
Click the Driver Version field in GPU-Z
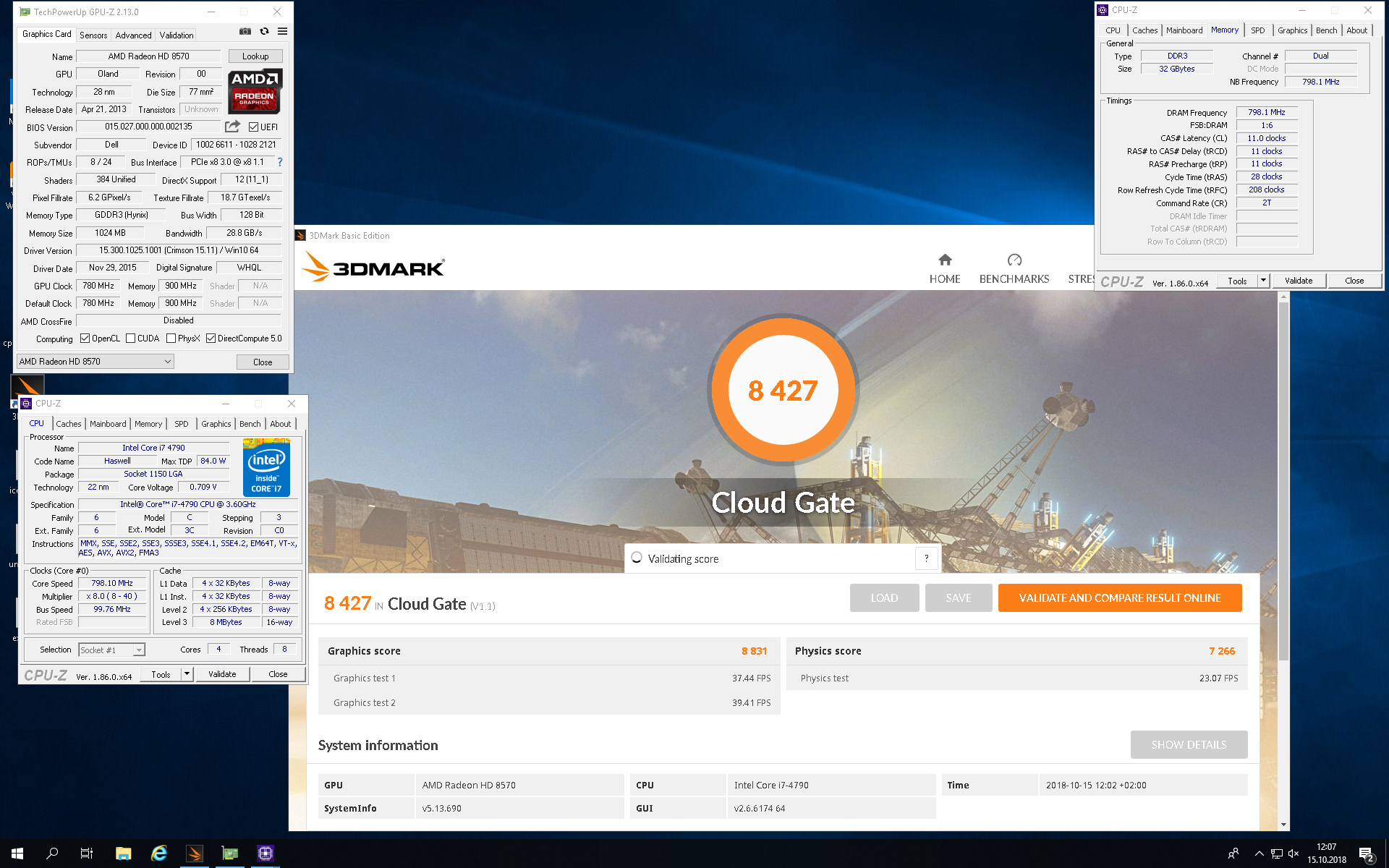pos(179,250)
